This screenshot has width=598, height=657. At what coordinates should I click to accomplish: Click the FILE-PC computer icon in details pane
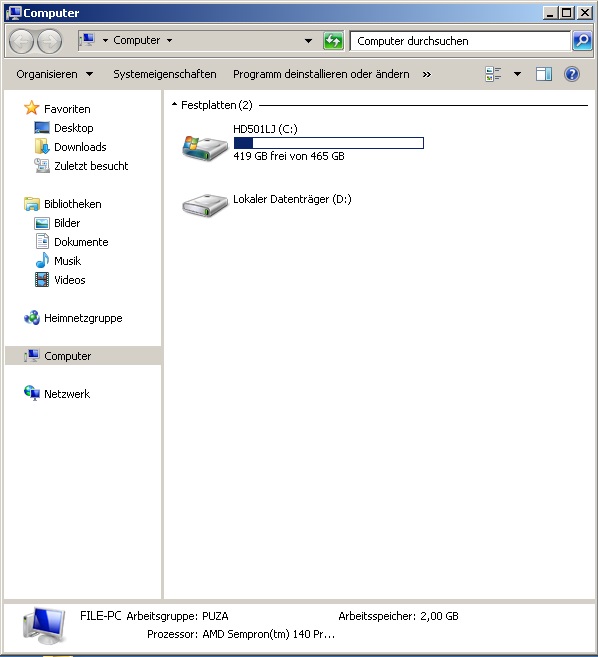click(44, 626)
